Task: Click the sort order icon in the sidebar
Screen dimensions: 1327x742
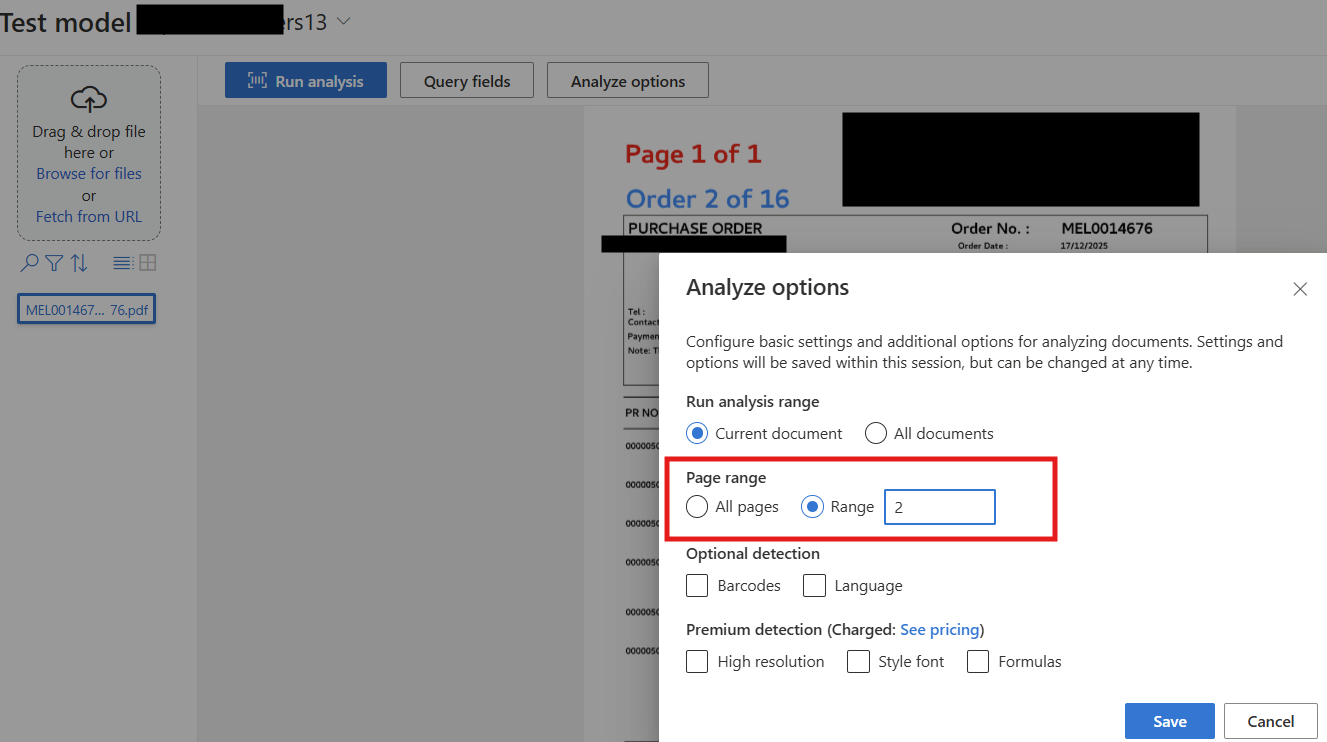Action: 78,262
